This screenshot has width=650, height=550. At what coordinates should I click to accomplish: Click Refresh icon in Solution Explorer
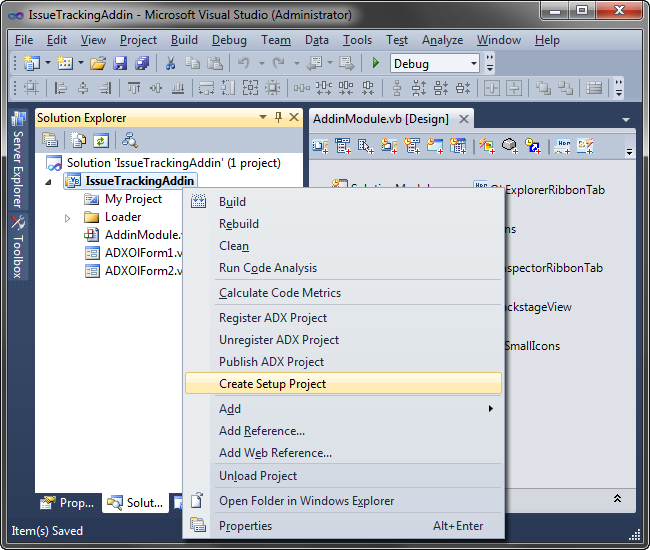click(101, 141)
